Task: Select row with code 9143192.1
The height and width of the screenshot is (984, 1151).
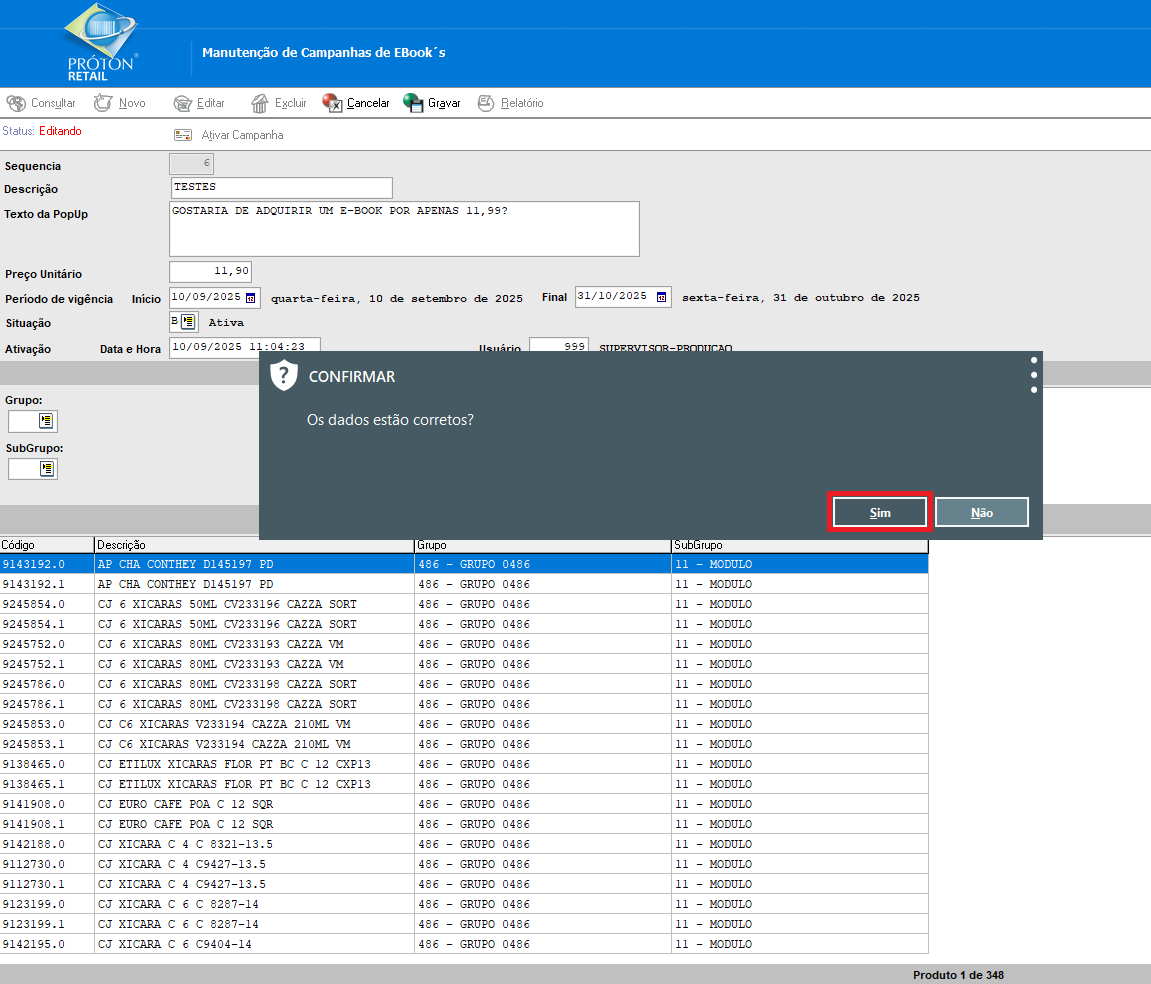Action: (x=464, y=584)
